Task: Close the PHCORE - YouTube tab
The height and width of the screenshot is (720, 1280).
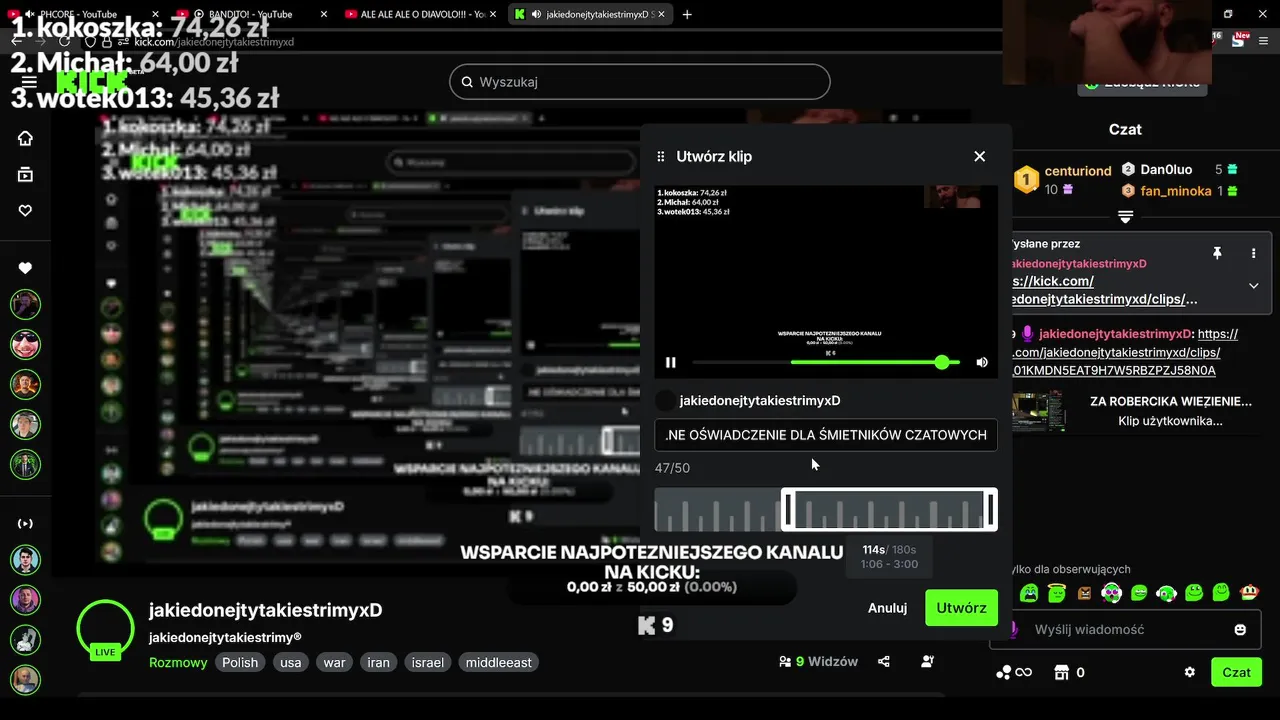Action: (x=155, y=14)
